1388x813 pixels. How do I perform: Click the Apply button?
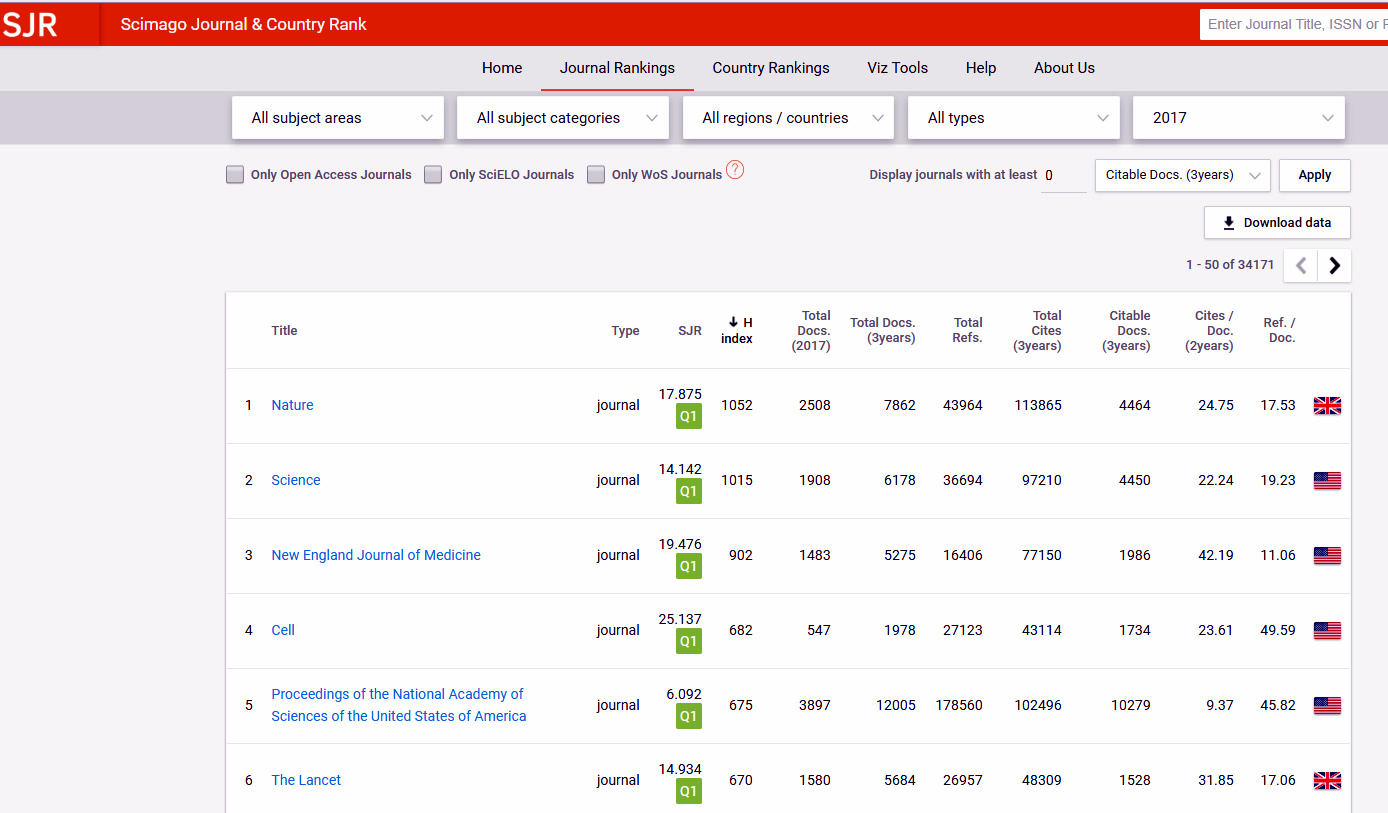click(x=1314, y=175)
